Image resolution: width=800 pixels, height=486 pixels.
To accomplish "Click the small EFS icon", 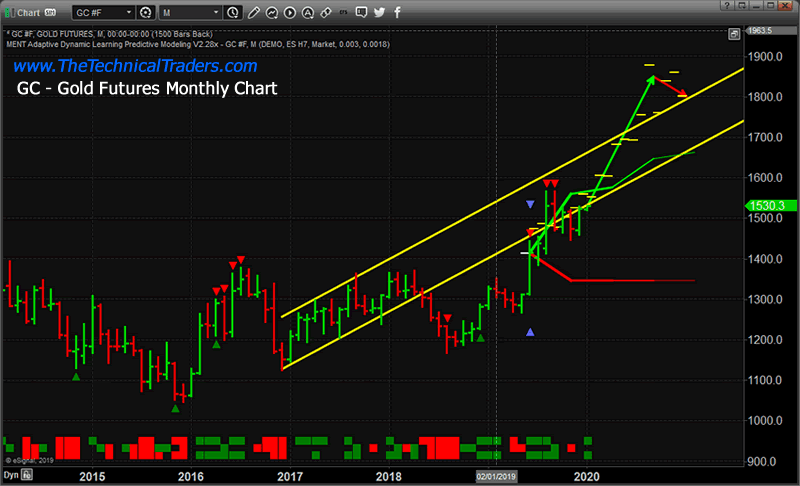I will click(x=343, y=12).
